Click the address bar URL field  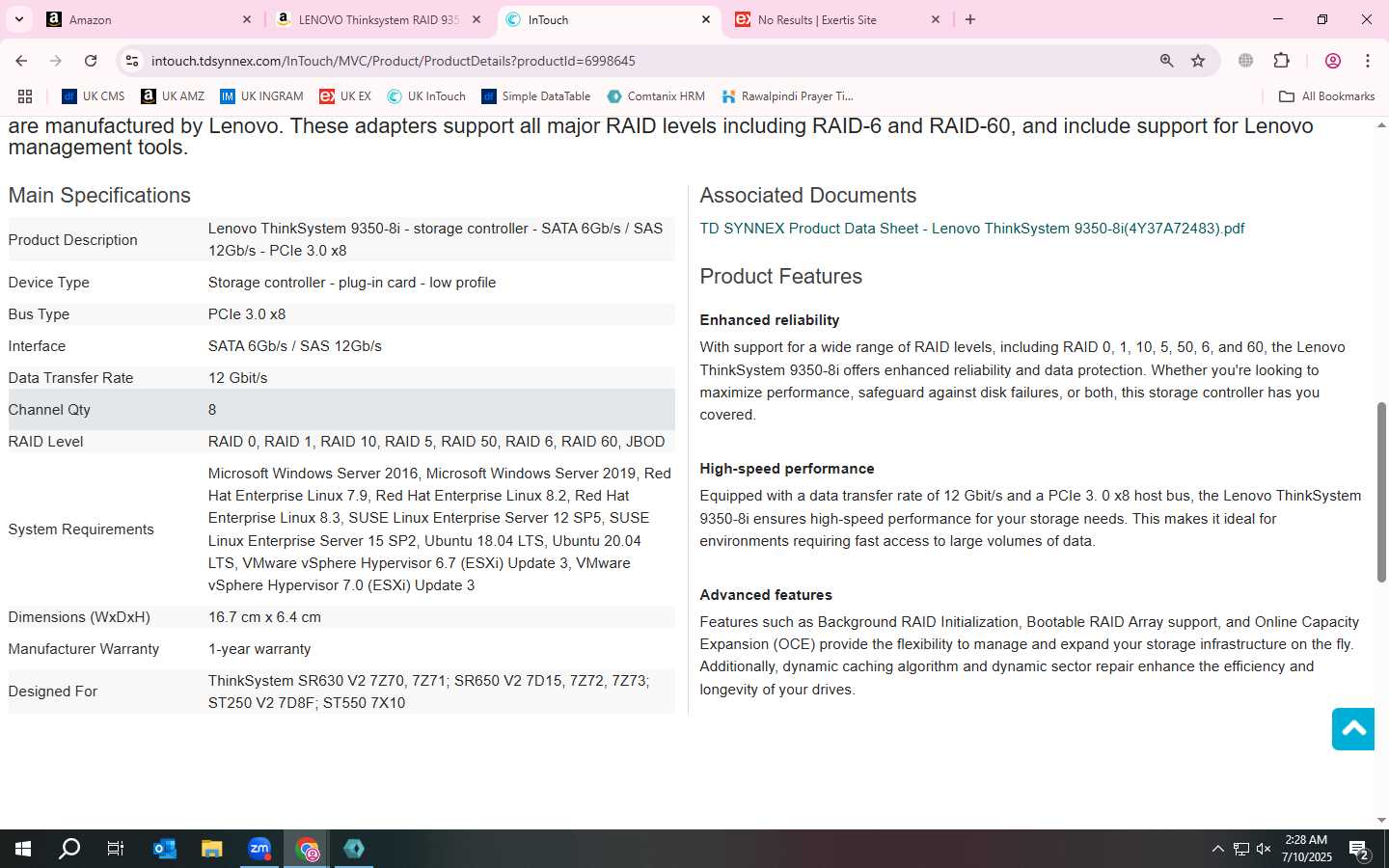(646, 61)
